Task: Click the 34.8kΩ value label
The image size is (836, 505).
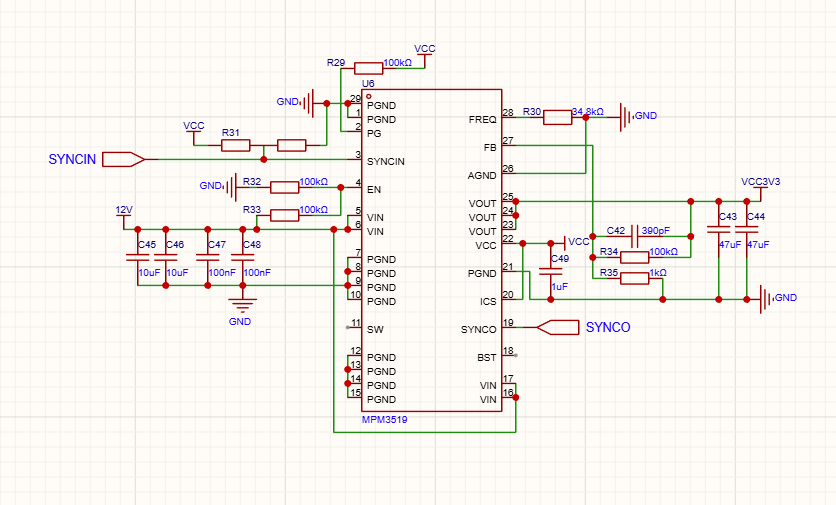Action: coord(587,111)
